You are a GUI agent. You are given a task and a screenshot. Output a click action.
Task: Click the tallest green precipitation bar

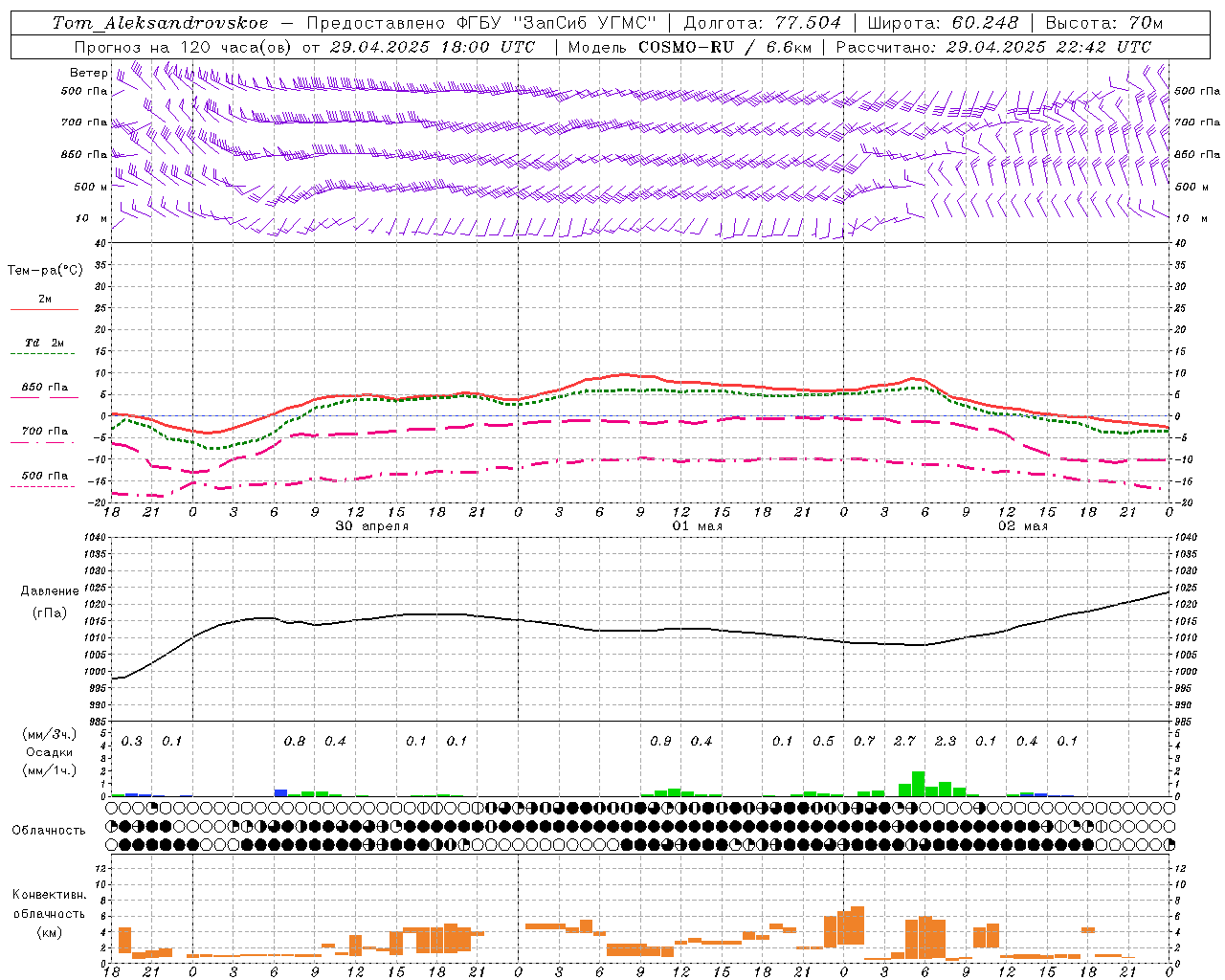918,784
